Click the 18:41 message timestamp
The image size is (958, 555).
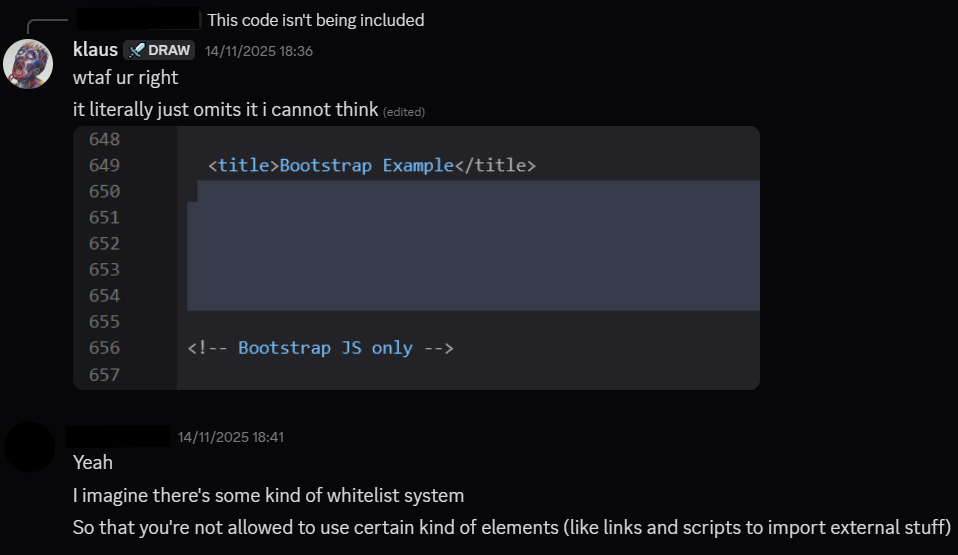tap(231, 437)
